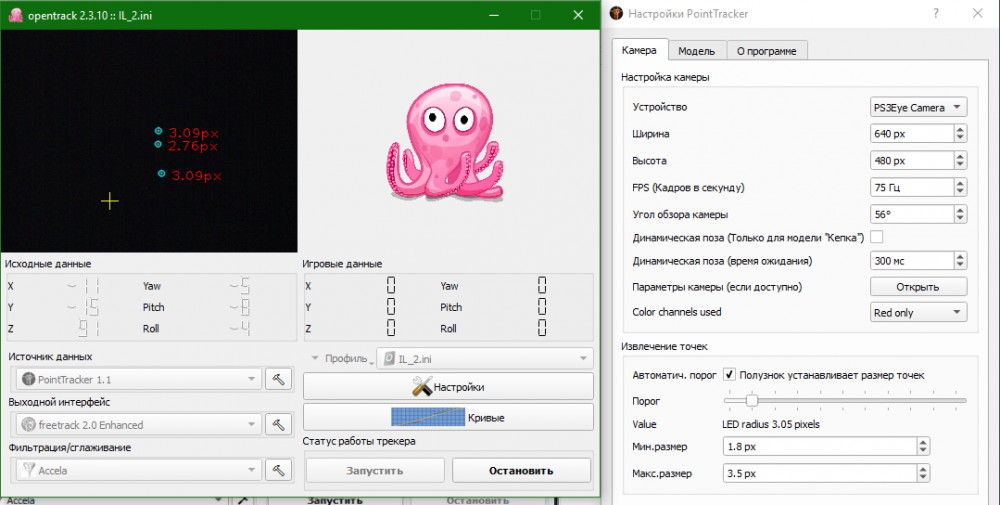Click the Открыть camera parameters button
This screenshot has width=1000, height=505.
point(918,287)
